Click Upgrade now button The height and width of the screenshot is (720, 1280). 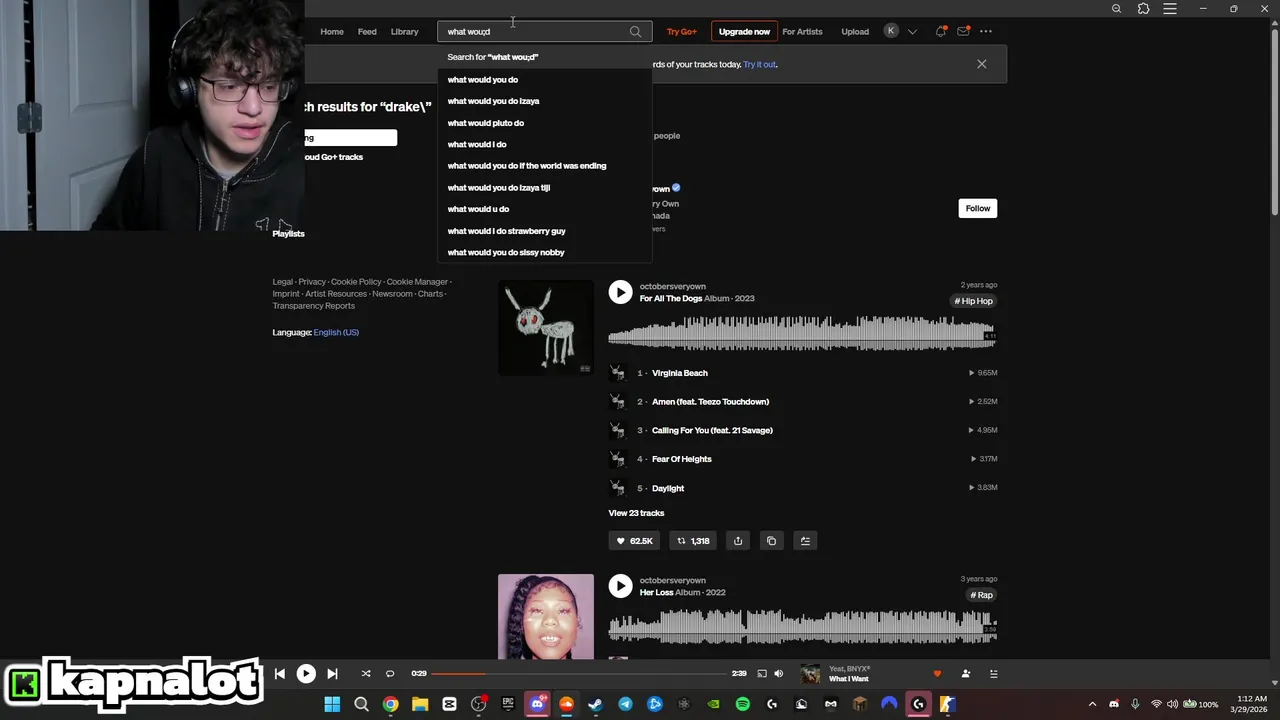pyautogui.click(x=744, y=32)
